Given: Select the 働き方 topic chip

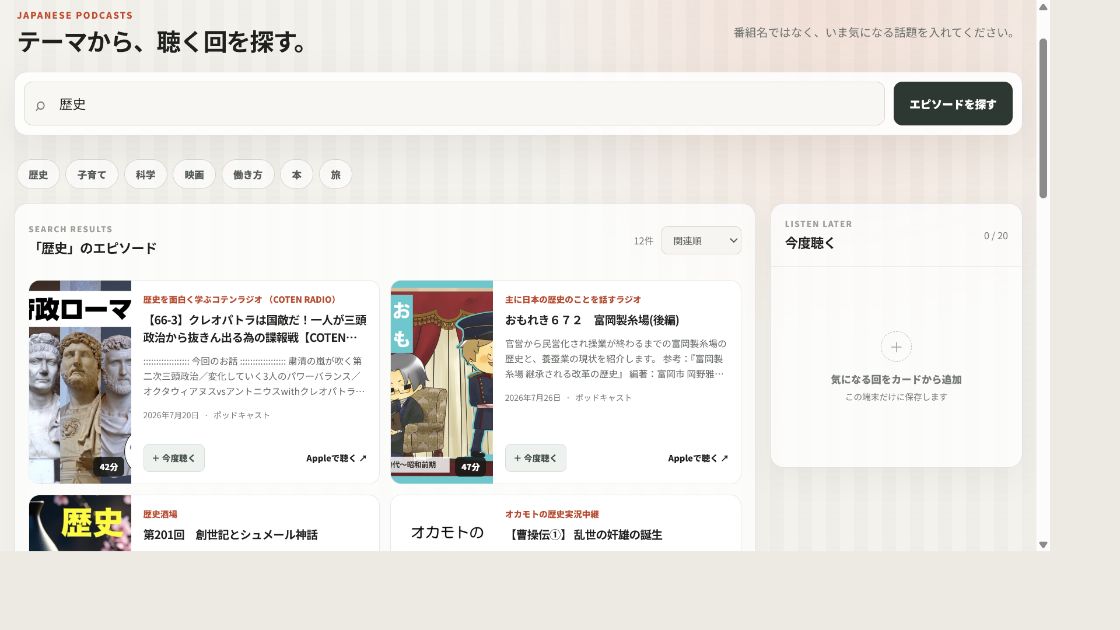Looking at the screenshot, I should click(x=248, y=174).
